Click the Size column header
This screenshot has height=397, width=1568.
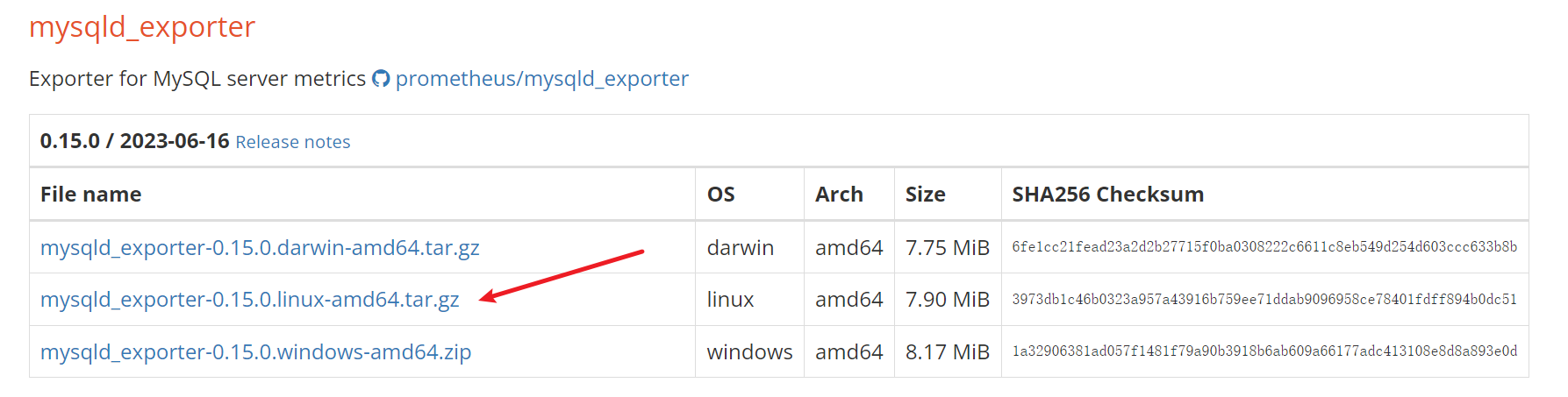tap(925, 195)
